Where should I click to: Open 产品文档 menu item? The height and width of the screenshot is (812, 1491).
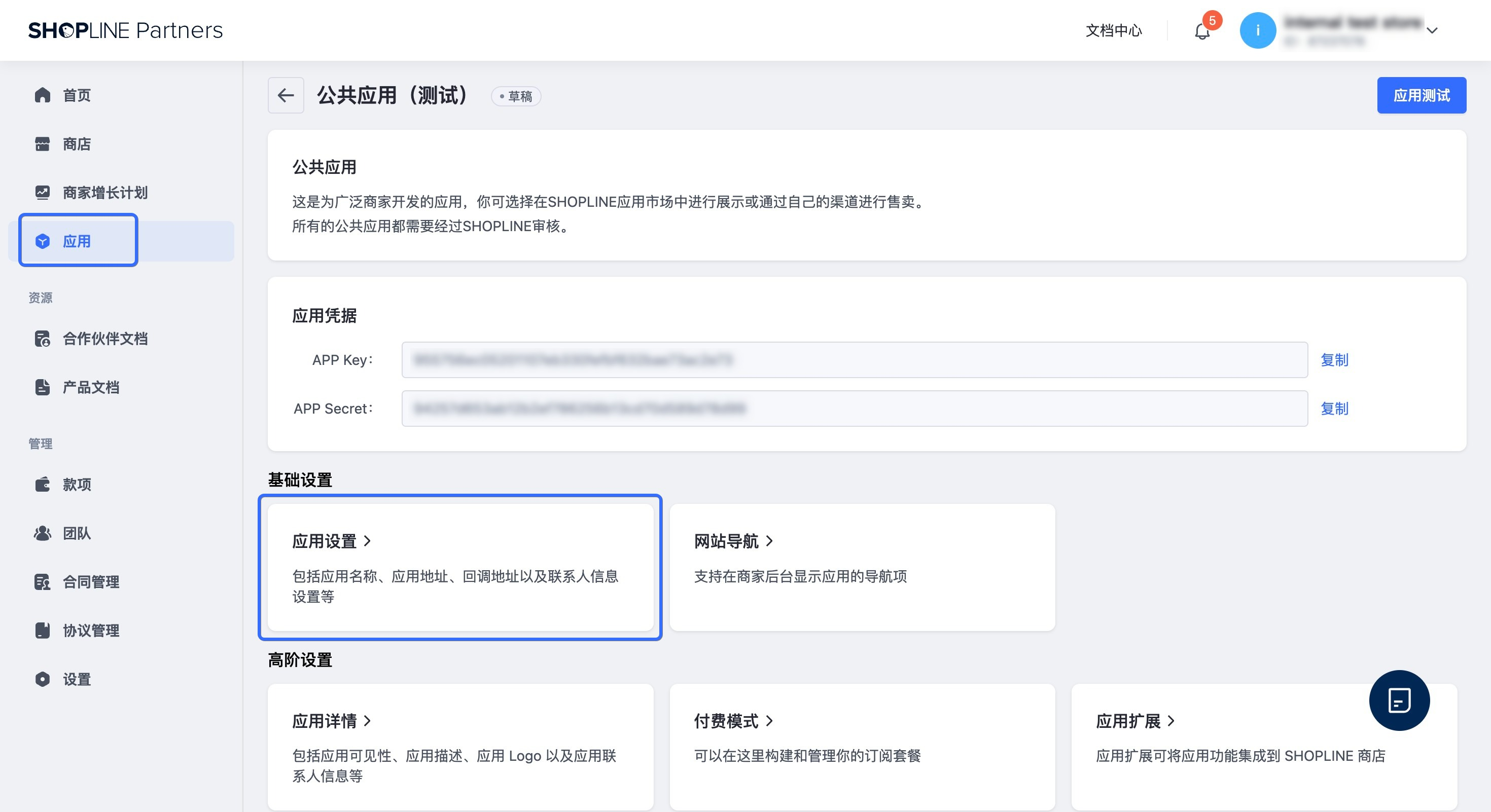click(x=91, y=387)
